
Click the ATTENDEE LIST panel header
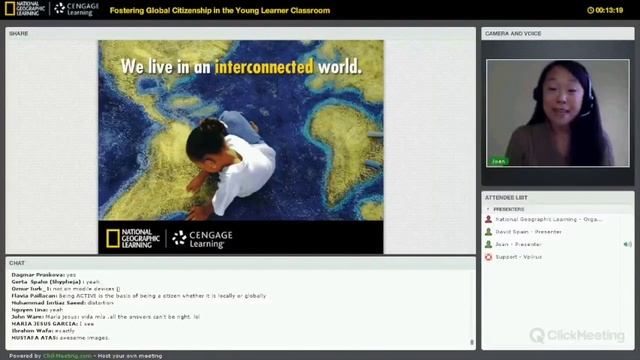(558, 198)
